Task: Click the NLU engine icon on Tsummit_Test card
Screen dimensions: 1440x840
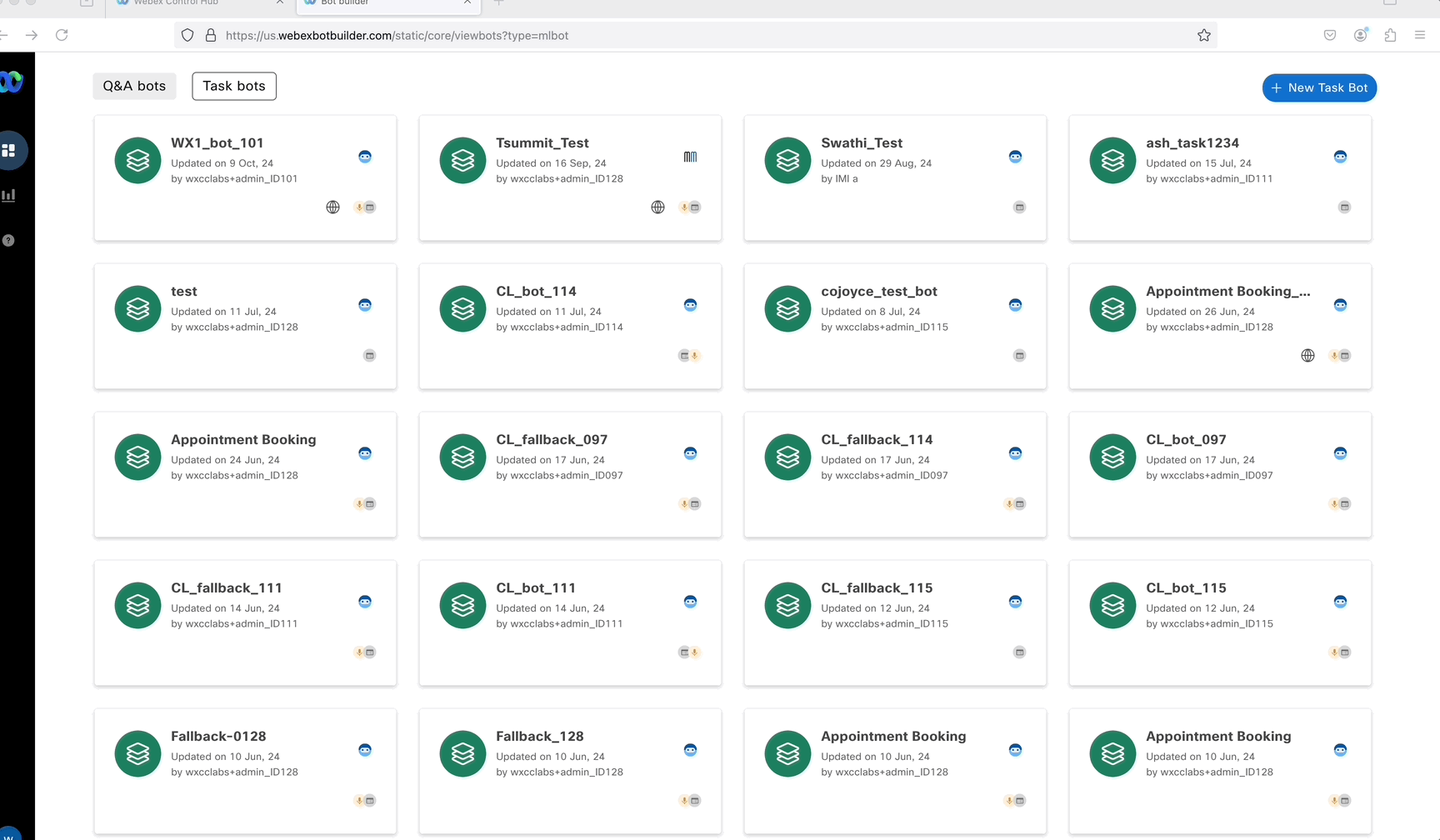Action: (690, 157)
